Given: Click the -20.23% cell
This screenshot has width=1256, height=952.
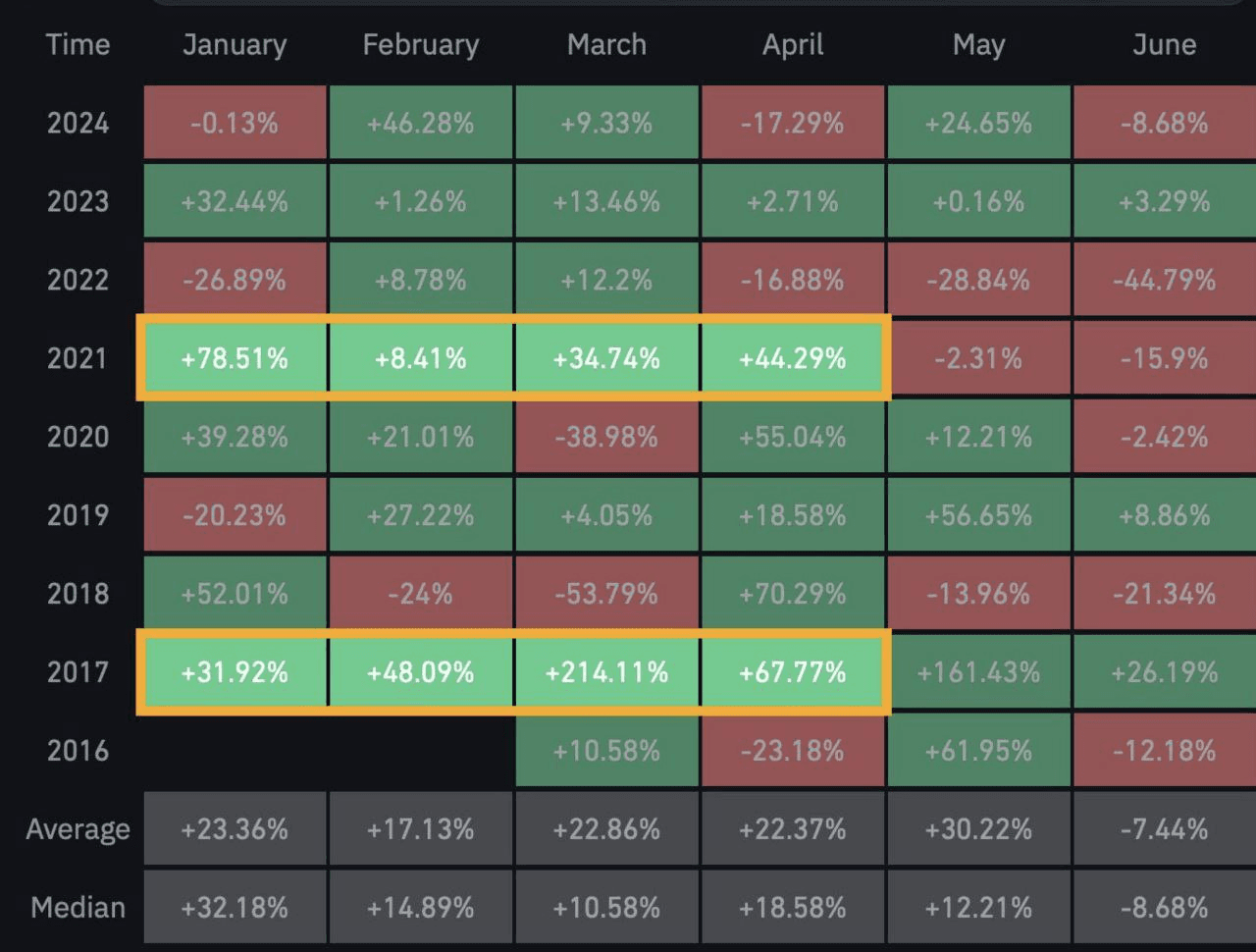Looking at the screenshot, I should coord(235,515).
